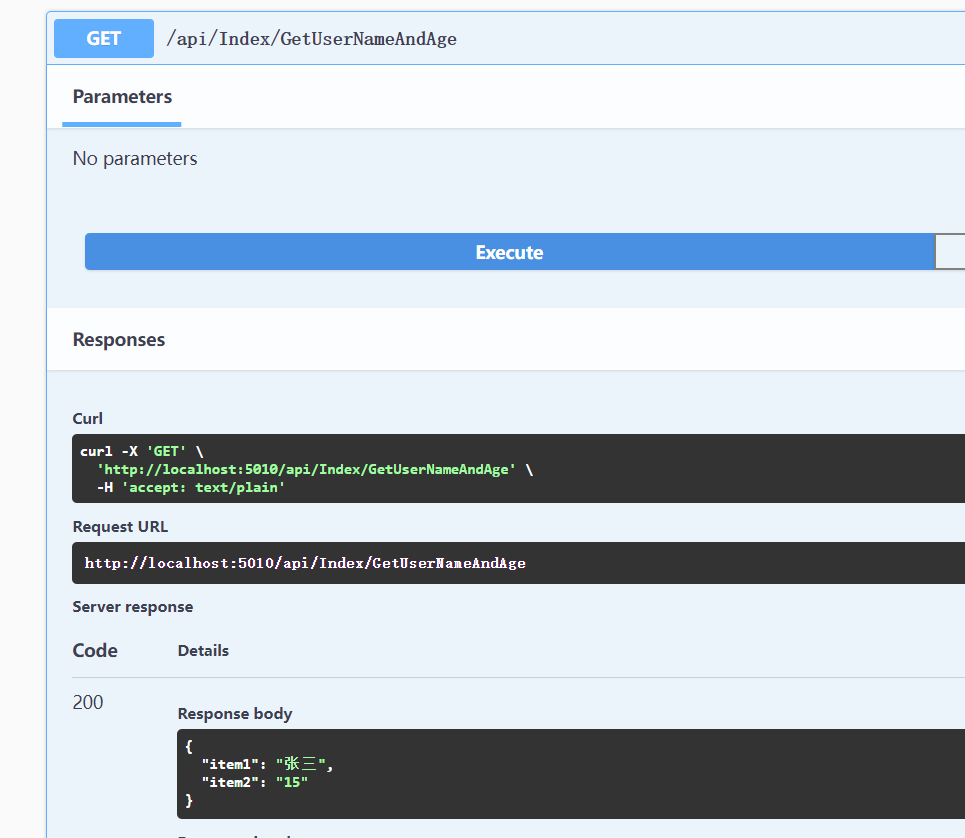Viewport: 965px width, 838px height.
Task: Select the Parameters tab
Action: click(x=122, y=97)
